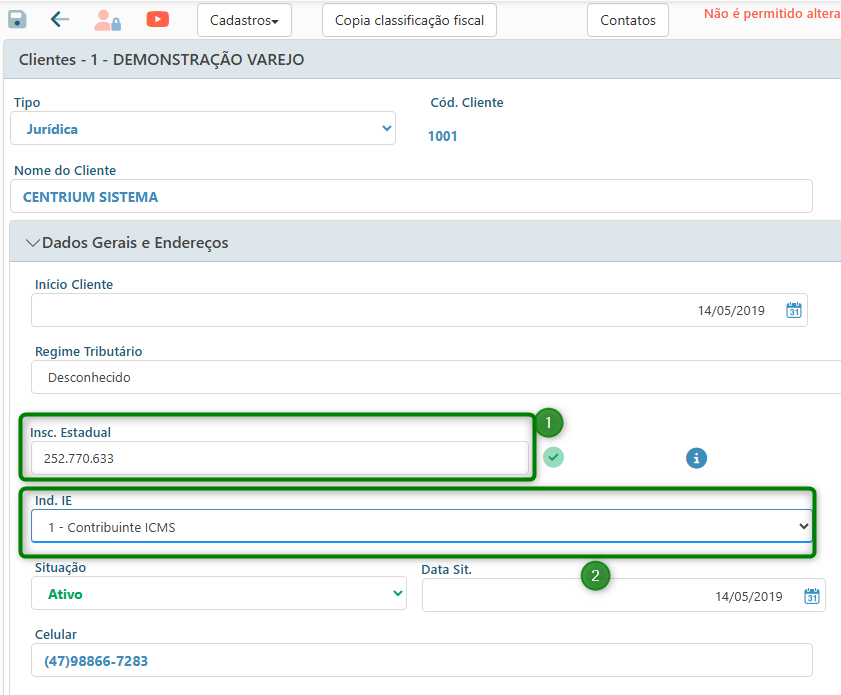Open calendar for Início Cliente date
841x695 pixels.
tap(794, 310)
